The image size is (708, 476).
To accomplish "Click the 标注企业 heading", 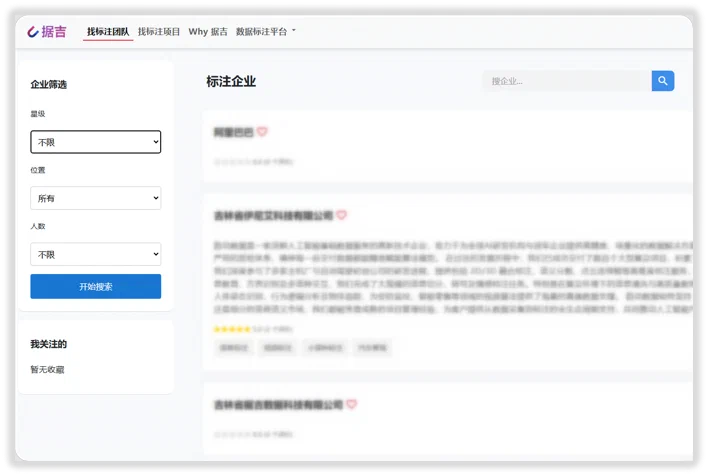I will 231,81.
